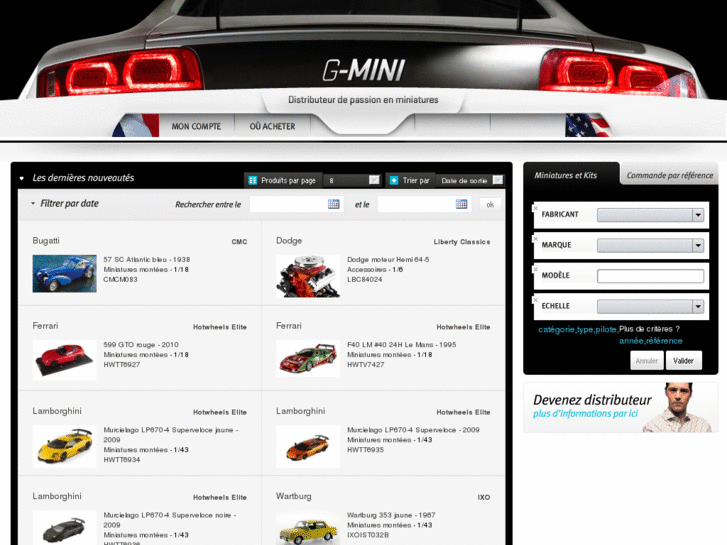Click the 57 SC Atlantic bleu - 1938 title
This screenshot has height=545, width=727.
click(147, 259)
